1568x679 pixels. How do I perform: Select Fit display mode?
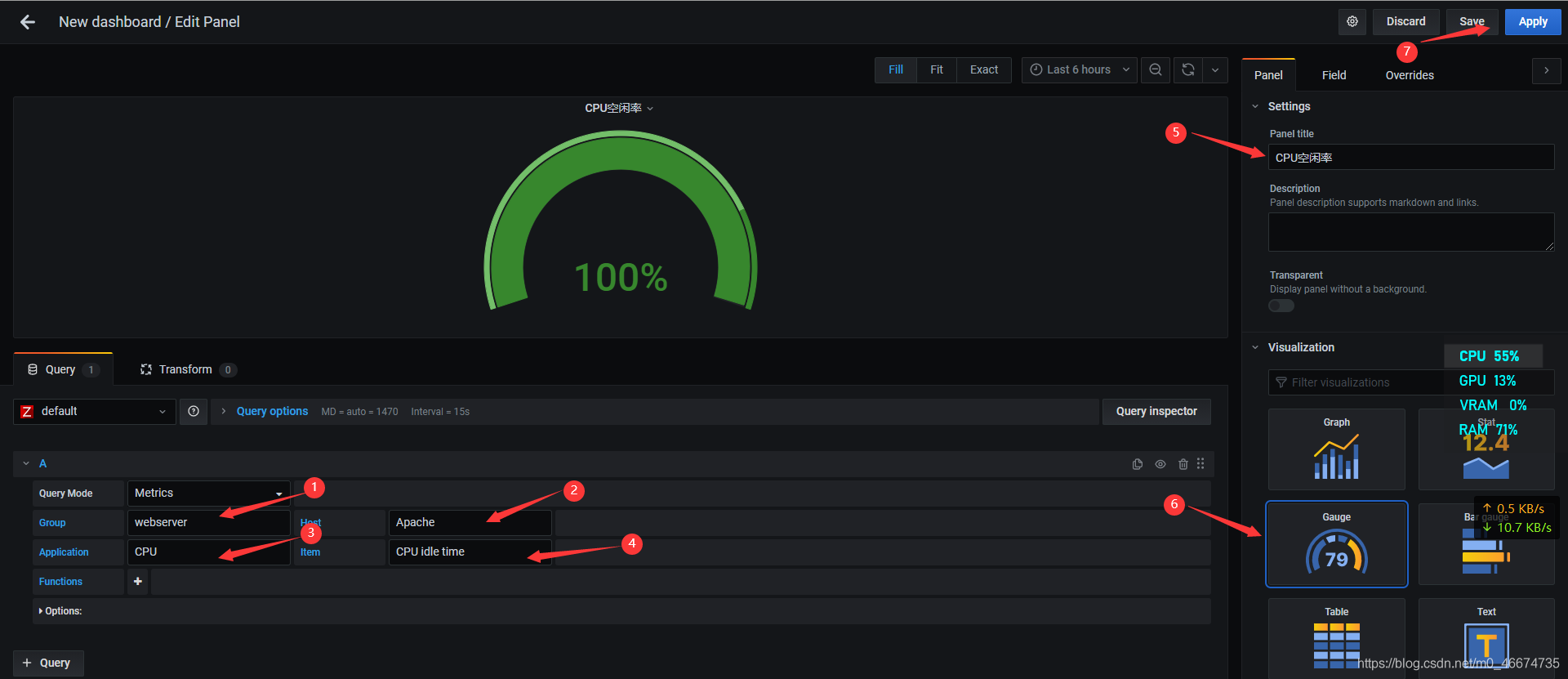(x=937, y=70)
